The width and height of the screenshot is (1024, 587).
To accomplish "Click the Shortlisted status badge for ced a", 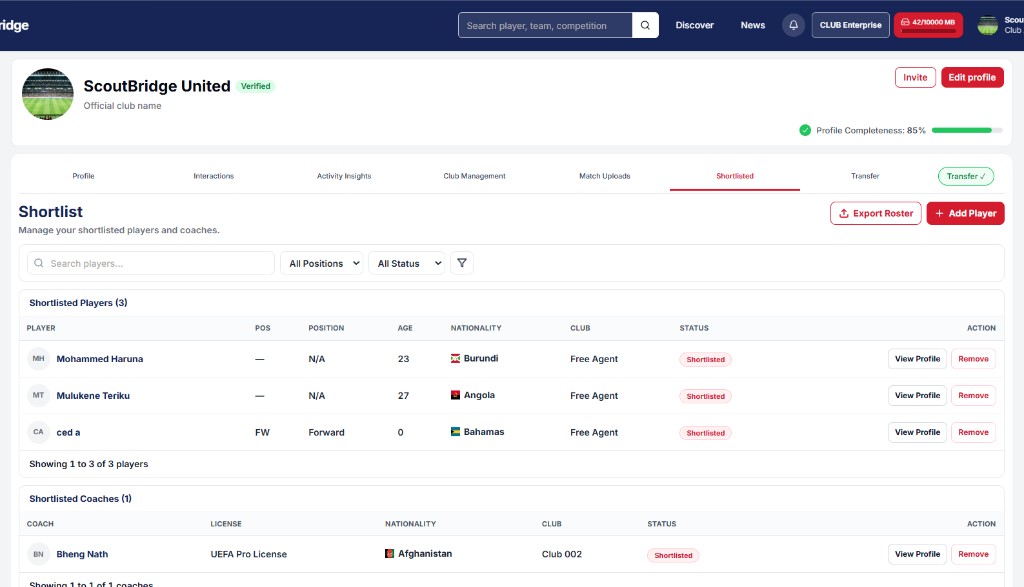I will point(705,432).
